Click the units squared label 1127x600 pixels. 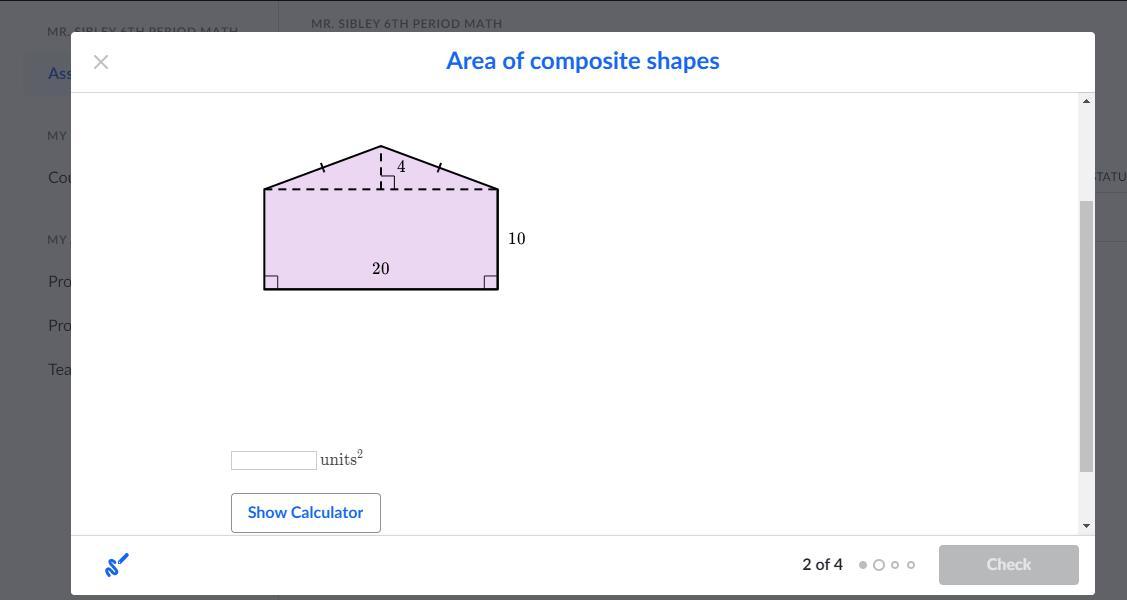(x=341, y=459)
